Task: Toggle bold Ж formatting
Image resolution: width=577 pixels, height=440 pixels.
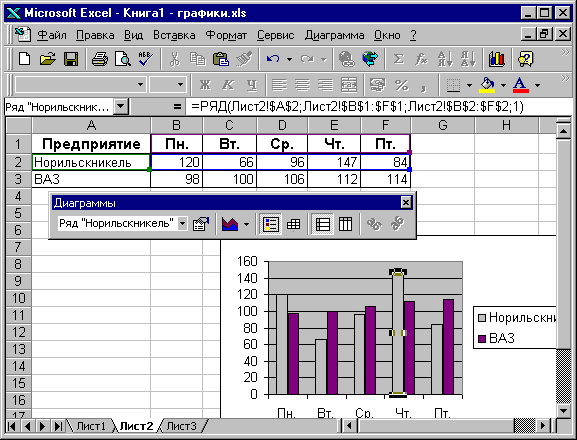Action: pos(205,85)
